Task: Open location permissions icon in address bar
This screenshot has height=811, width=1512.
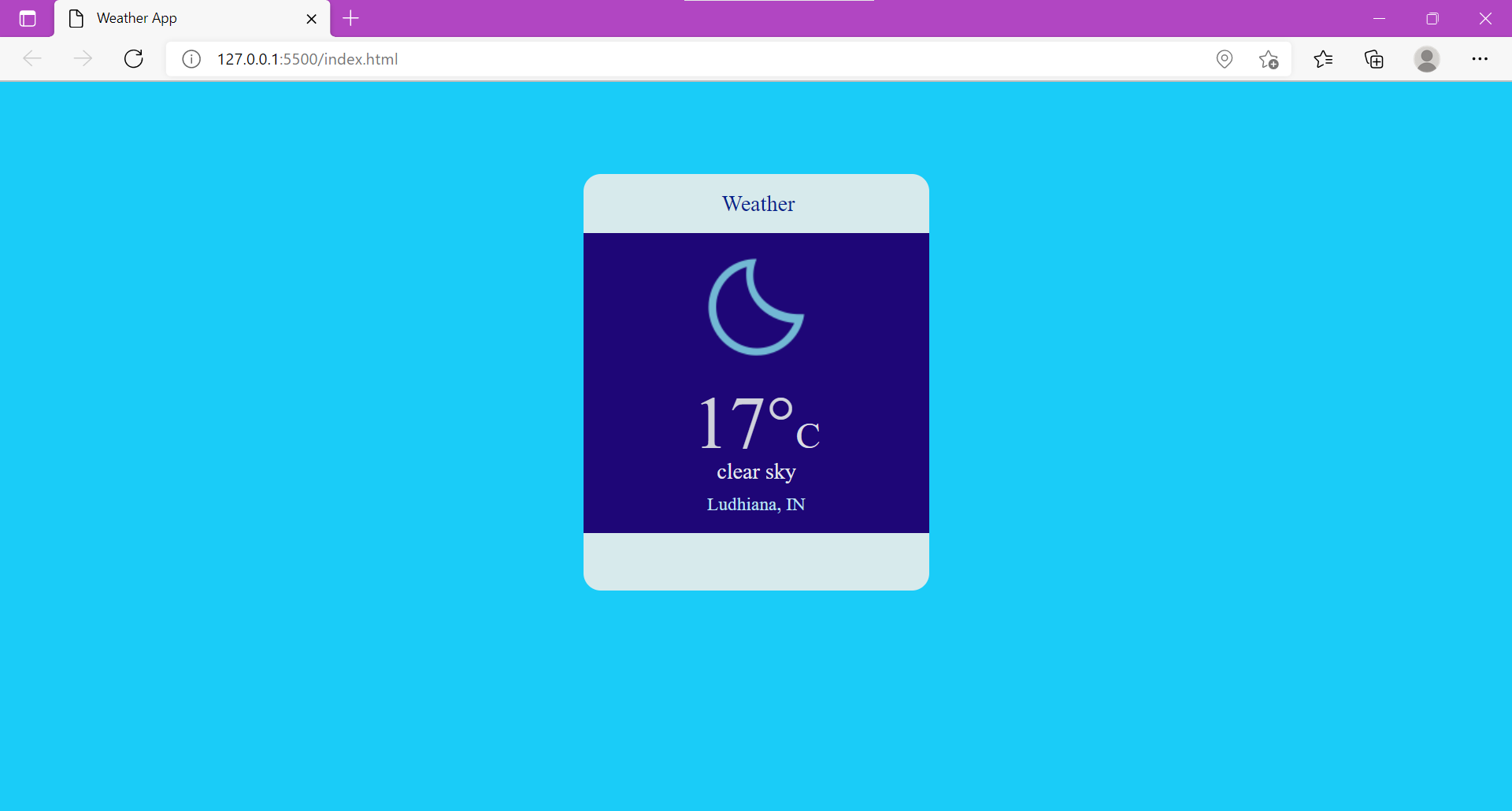Action: tap(1225, 59)
